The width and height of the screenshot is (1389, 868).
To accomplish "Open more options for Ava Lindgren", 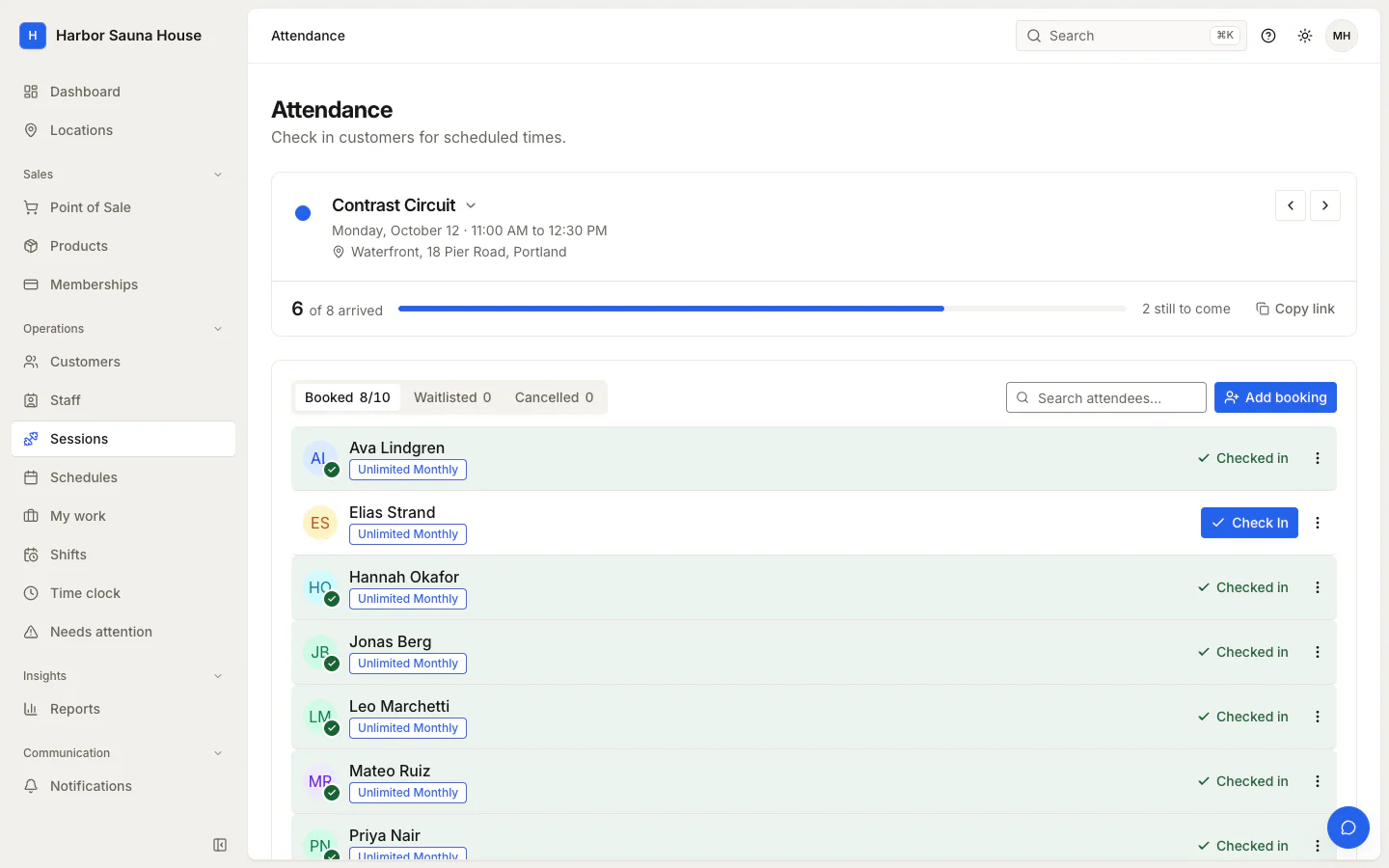I will coord(1318,458).
